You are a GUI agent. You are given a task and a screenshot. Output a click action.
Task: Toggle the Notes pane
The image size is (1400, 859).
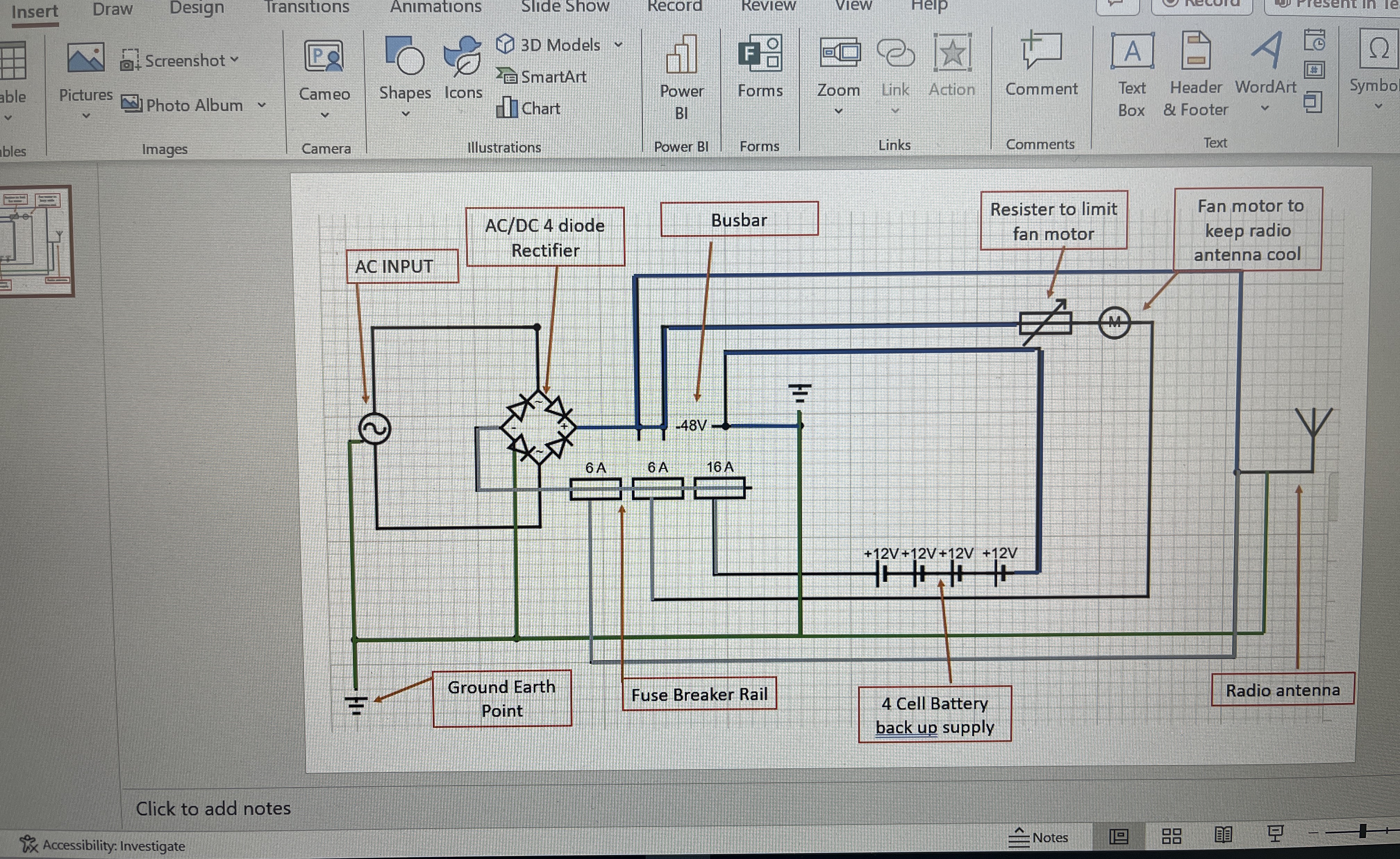(1038, 837)
